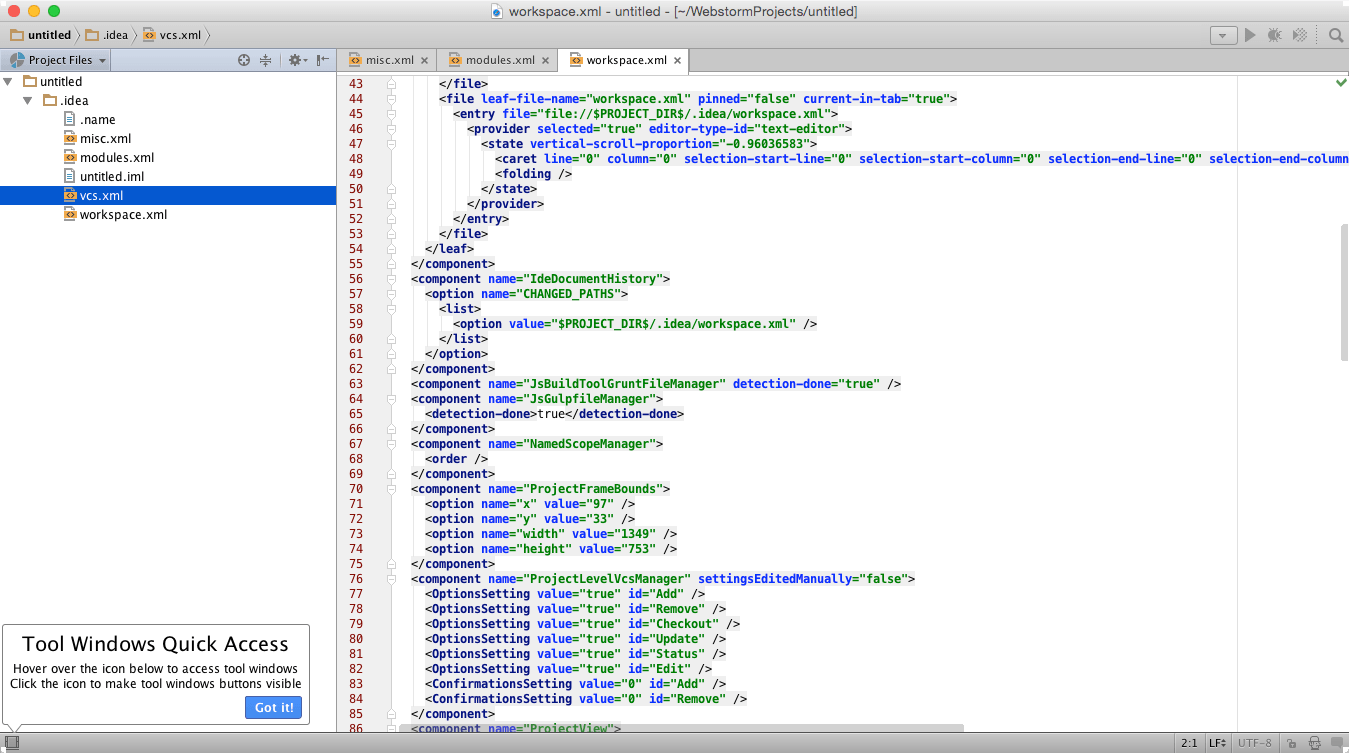Screen dimensions: 1349x753
Task: Click the Hector inspector icon
Action: (1314, 743)
